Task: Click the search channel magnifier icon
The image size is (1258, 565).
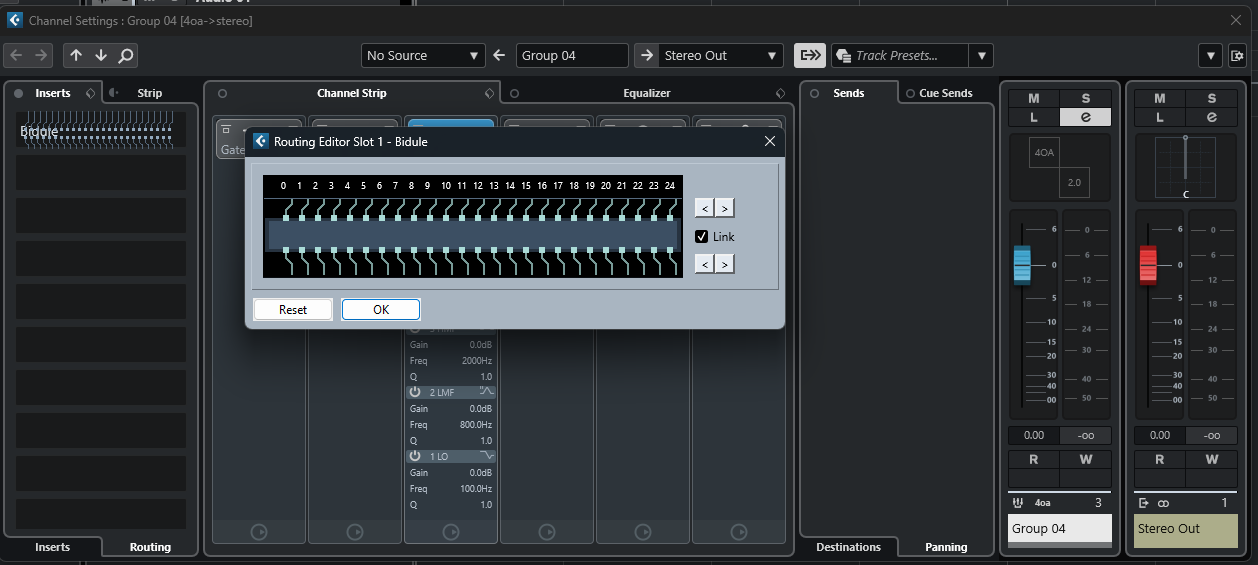Action: point(125,56)
